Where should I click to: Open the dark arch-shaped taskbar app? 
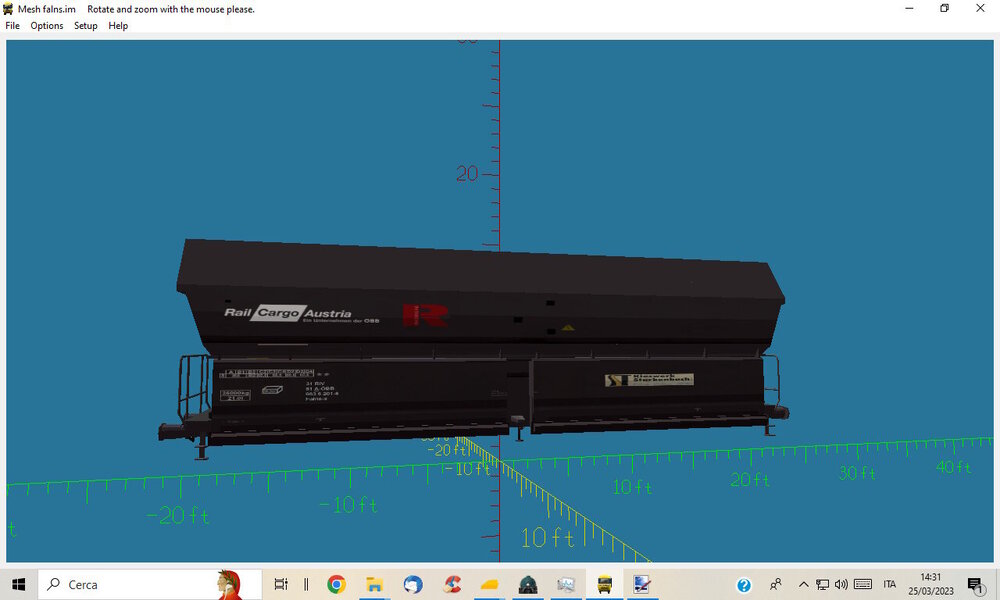coord(528,584)
